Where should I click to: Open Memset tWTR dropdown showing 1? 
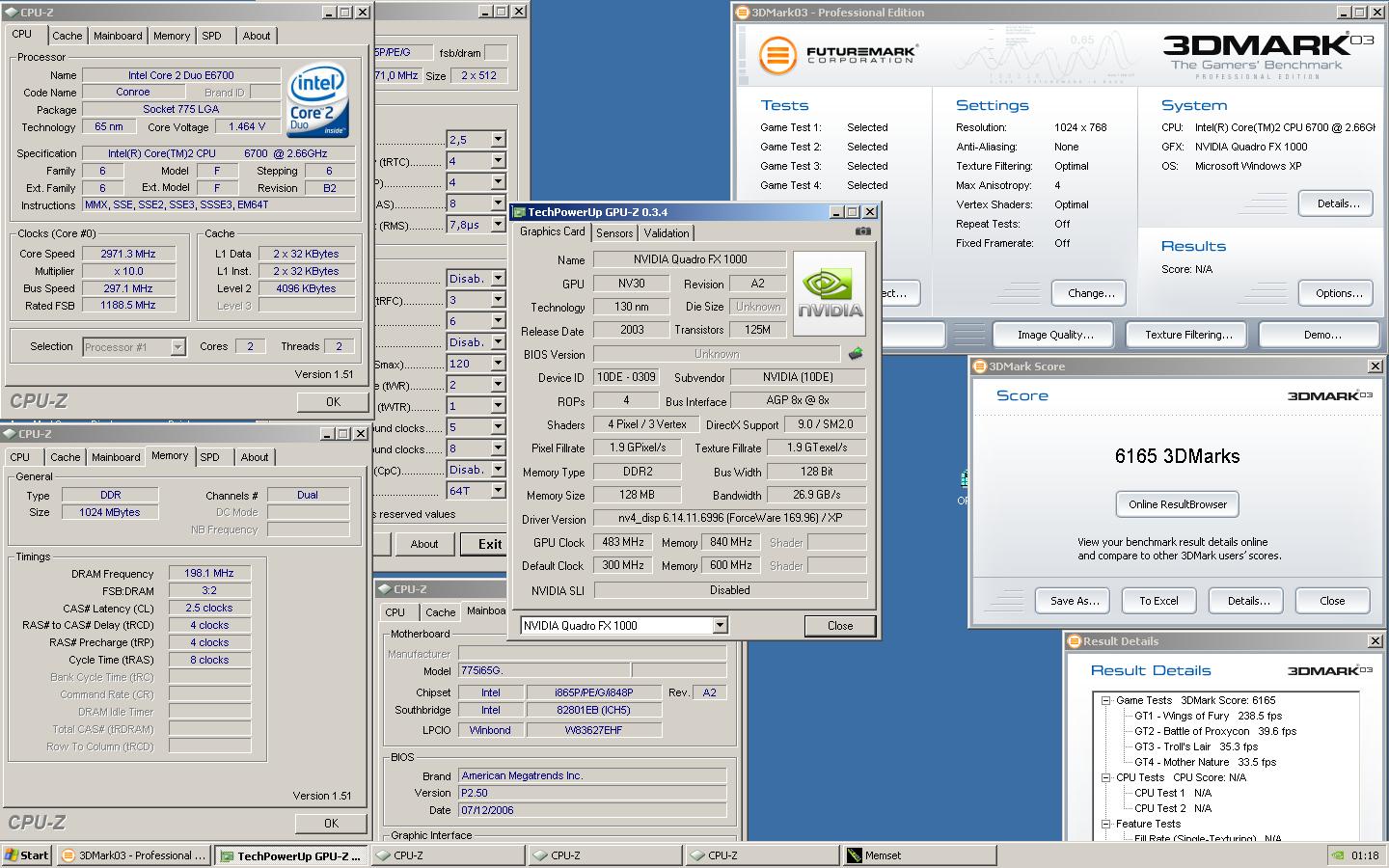tap(498, 406)
